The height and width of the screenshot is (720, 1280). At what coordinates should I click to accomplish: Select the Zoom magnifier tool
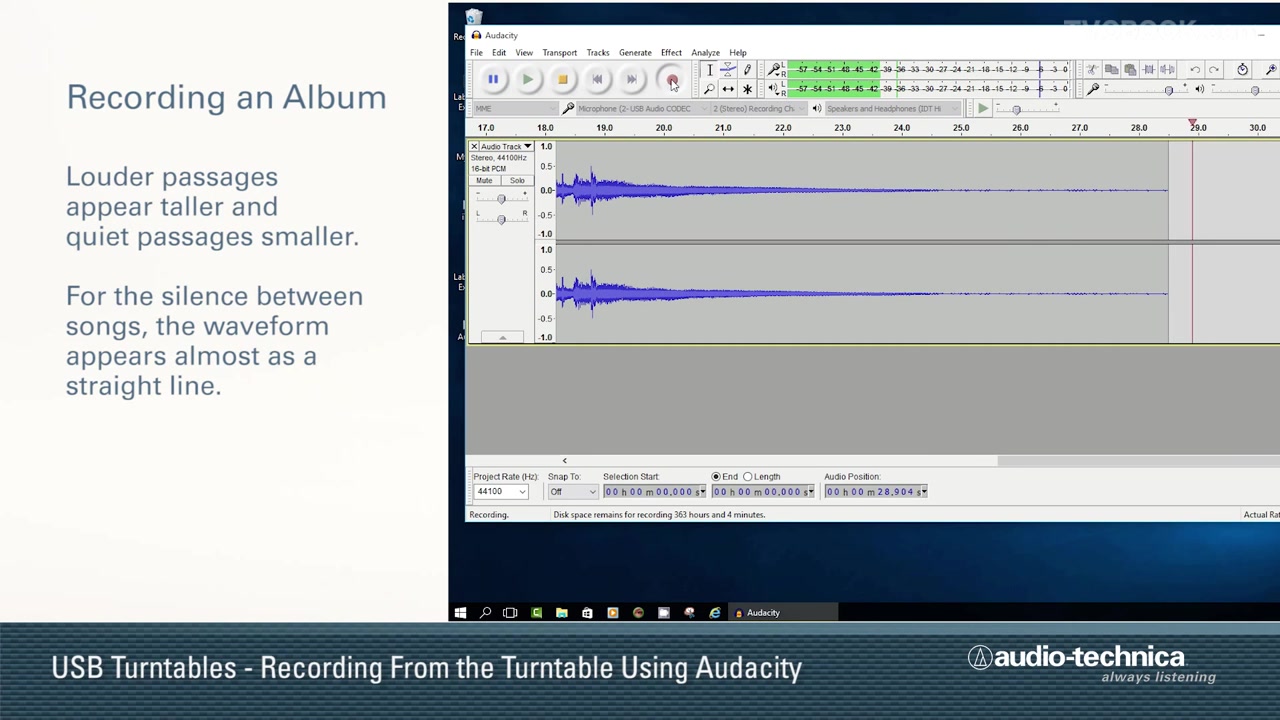coord(709,89)
